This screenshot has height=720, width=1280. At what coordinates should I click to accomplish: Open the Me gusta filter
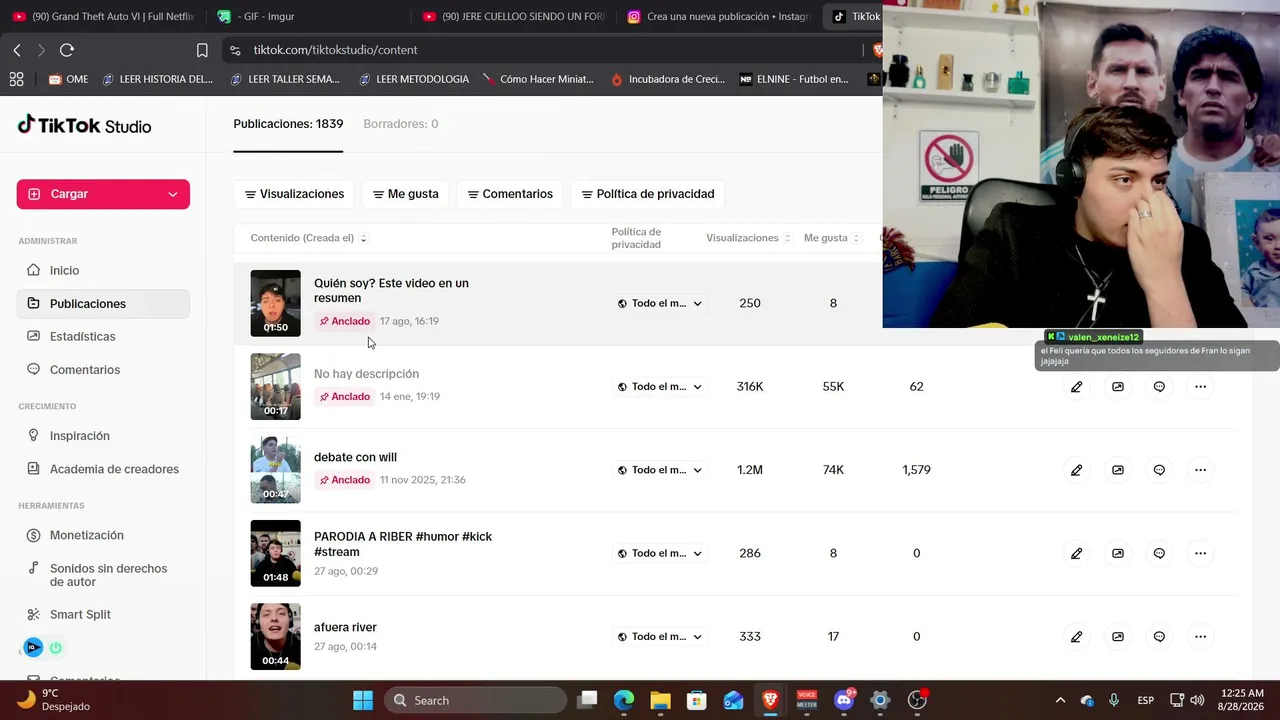point(406,194)
